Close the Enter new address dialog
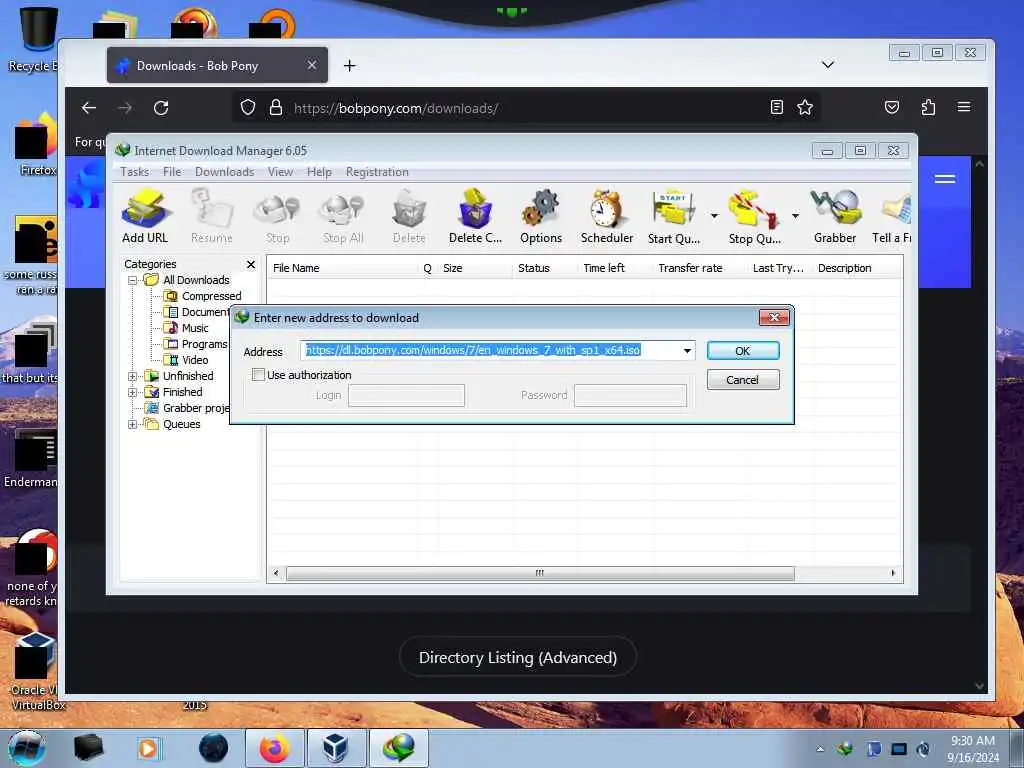 coord(775,317)
